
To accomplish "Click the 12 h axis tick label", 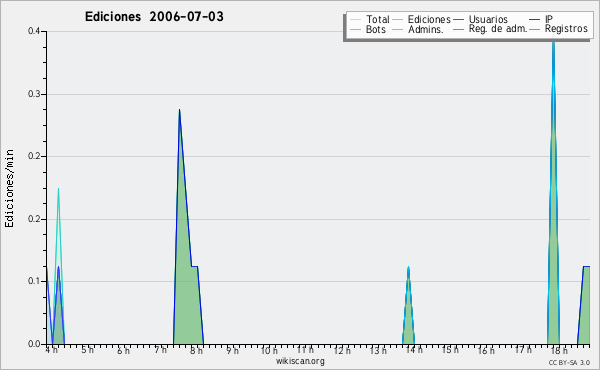I will tap(342, 350).
